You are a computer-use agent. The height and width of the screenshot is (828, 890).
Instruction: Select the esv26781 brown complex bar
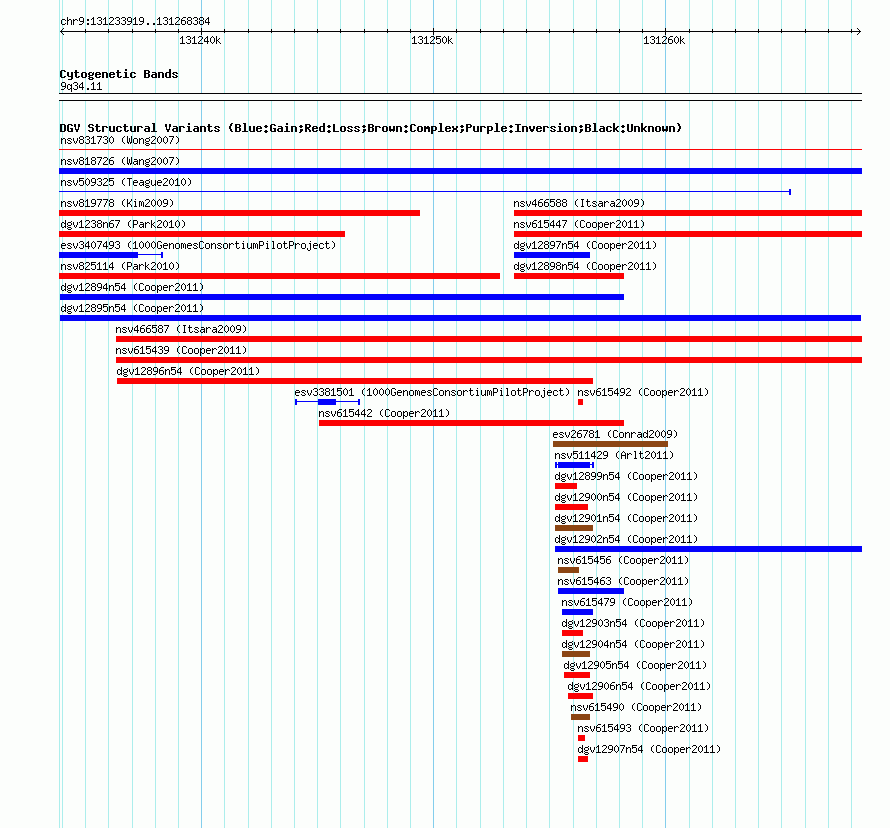coord(611,444)
